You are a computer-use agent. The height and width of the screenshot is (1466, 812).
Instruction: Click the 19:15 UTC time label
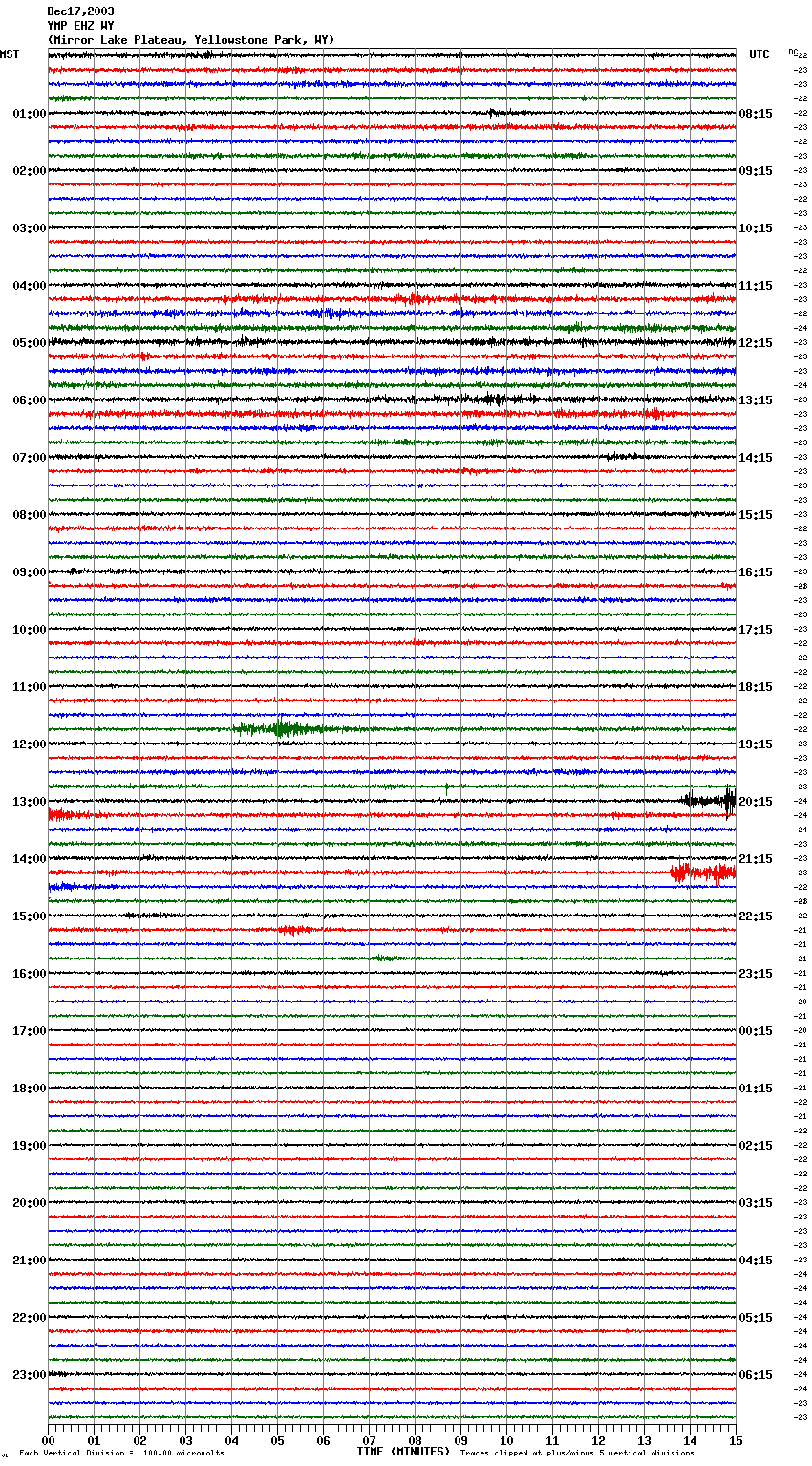(x=756, y=744)
